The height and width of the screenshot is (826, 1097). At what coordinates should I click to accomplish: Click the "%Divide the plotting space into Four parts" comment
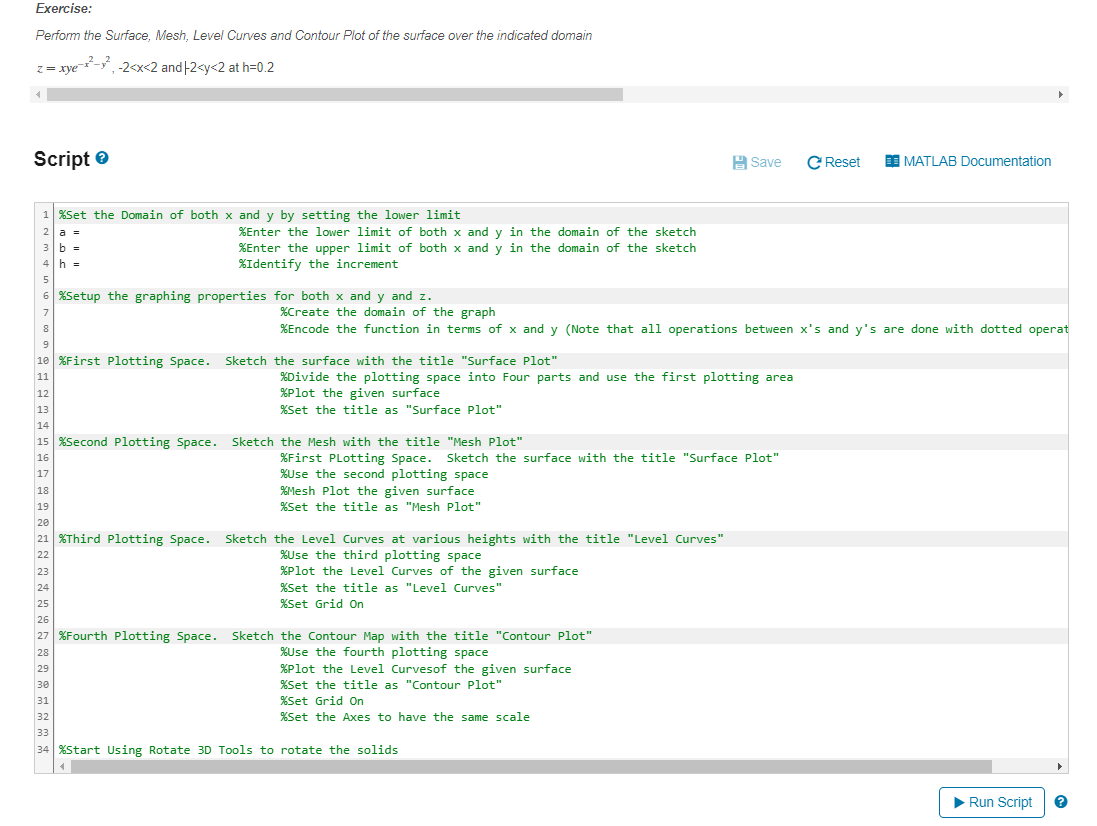pos(537,377)
